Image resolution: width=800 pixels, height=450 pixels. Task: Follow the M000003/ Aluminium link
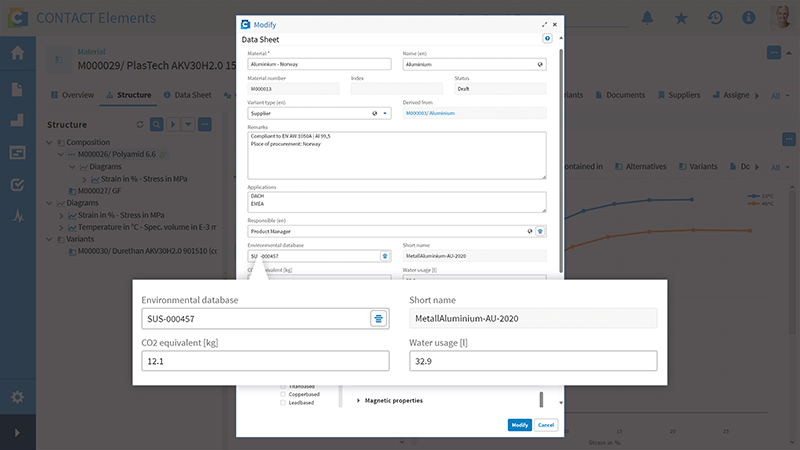[x=429, y=113]
